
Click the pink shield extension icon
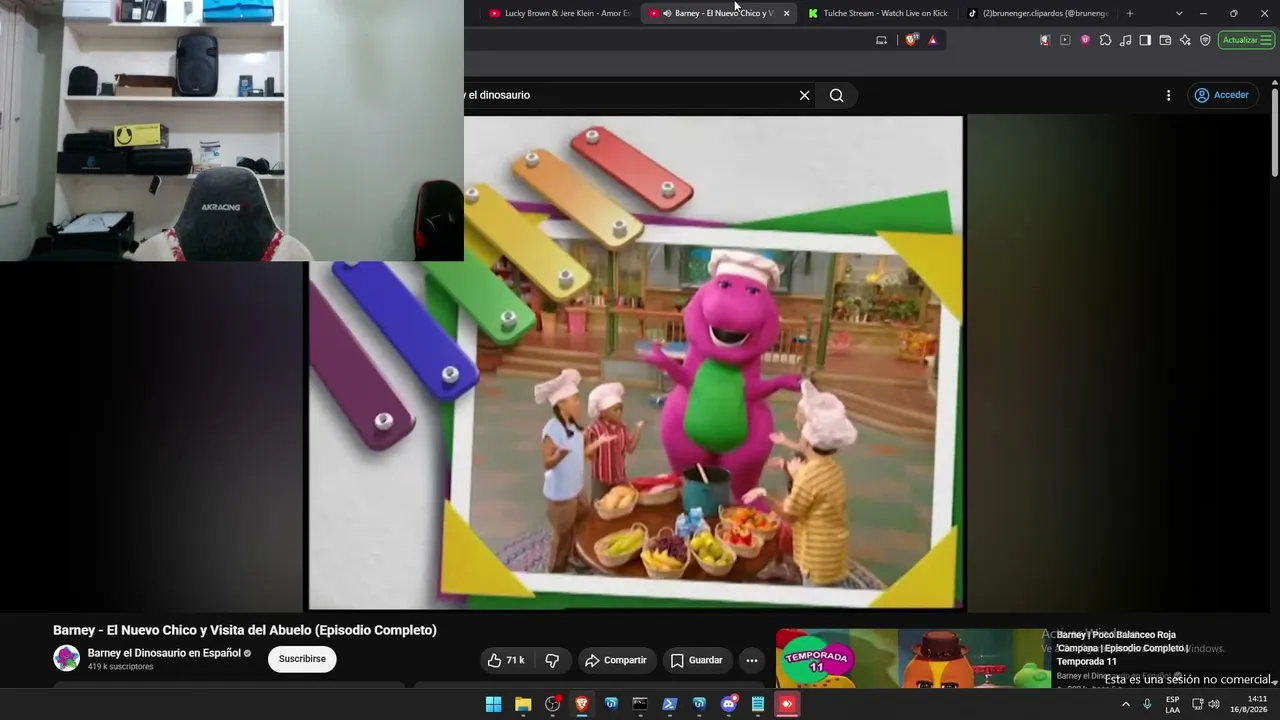[x=1085, y=40]
